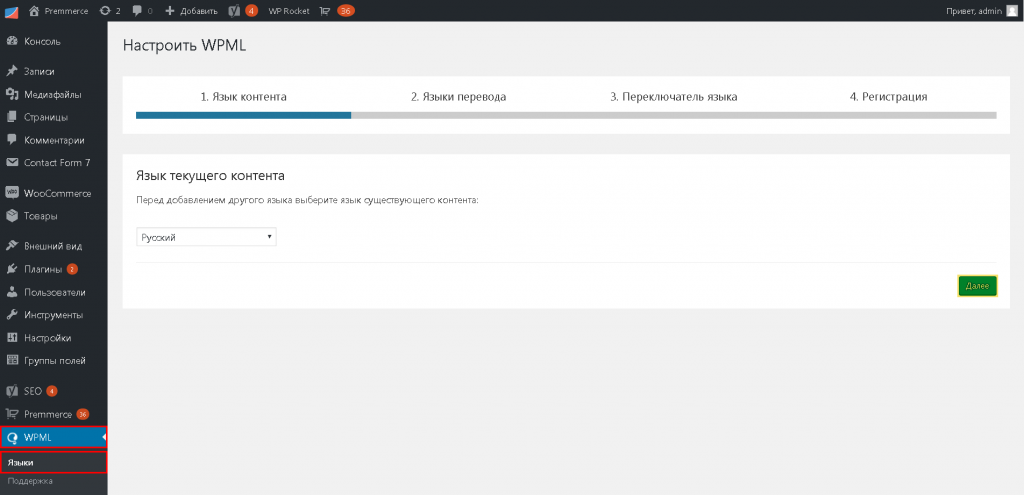Select step 3. Переключатель языка
1024x495 pixels.
(674, 97)
